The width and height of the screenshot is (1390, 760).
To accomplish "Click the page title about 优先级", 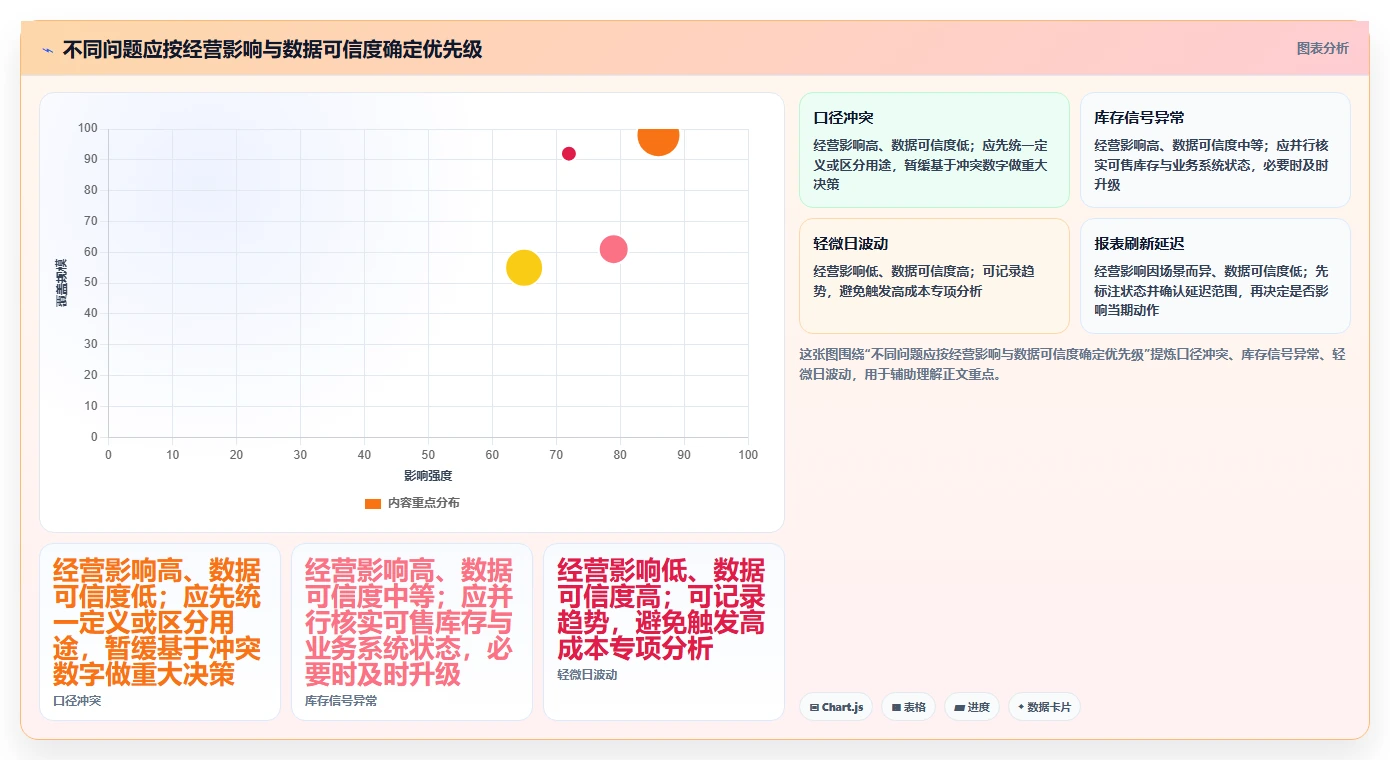I will tap(272, 49).
